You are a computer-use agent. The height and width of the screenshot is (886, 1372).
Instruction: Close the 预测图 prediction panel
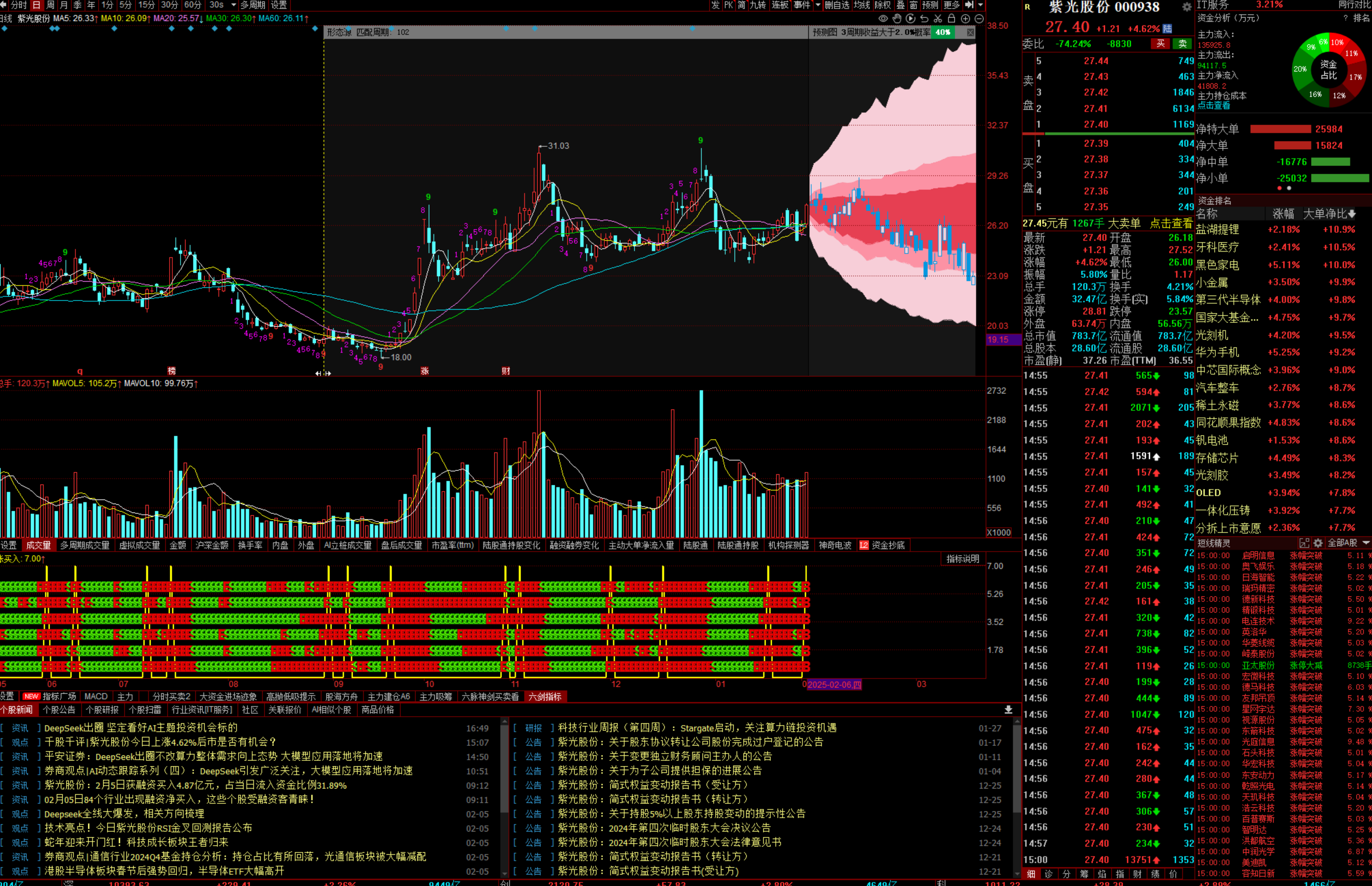coord(971,32)
